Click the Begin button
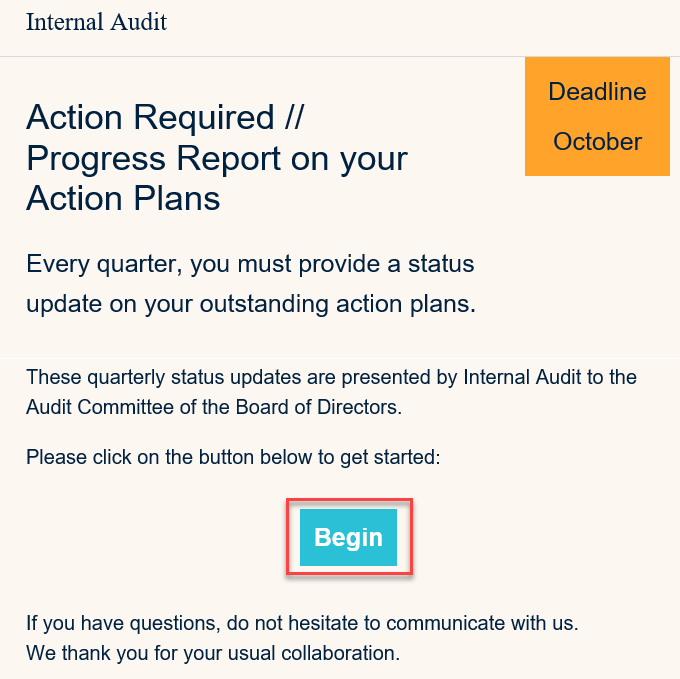 coord(348,537)
